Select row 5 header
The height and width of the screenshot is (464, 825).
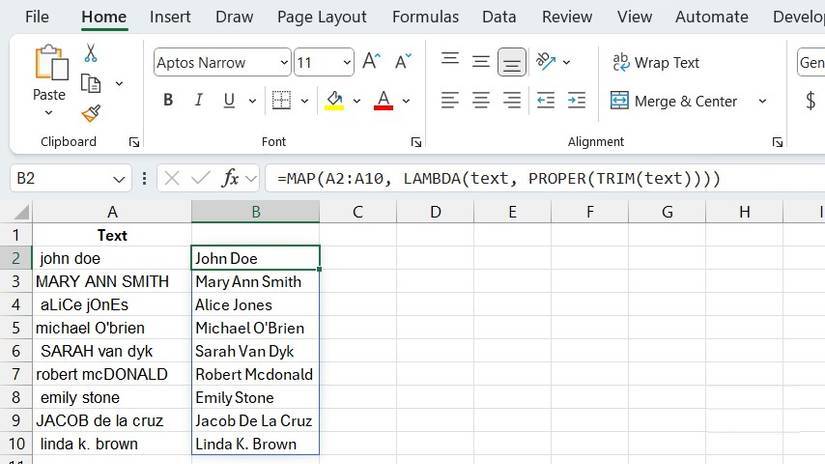(16, 328)
